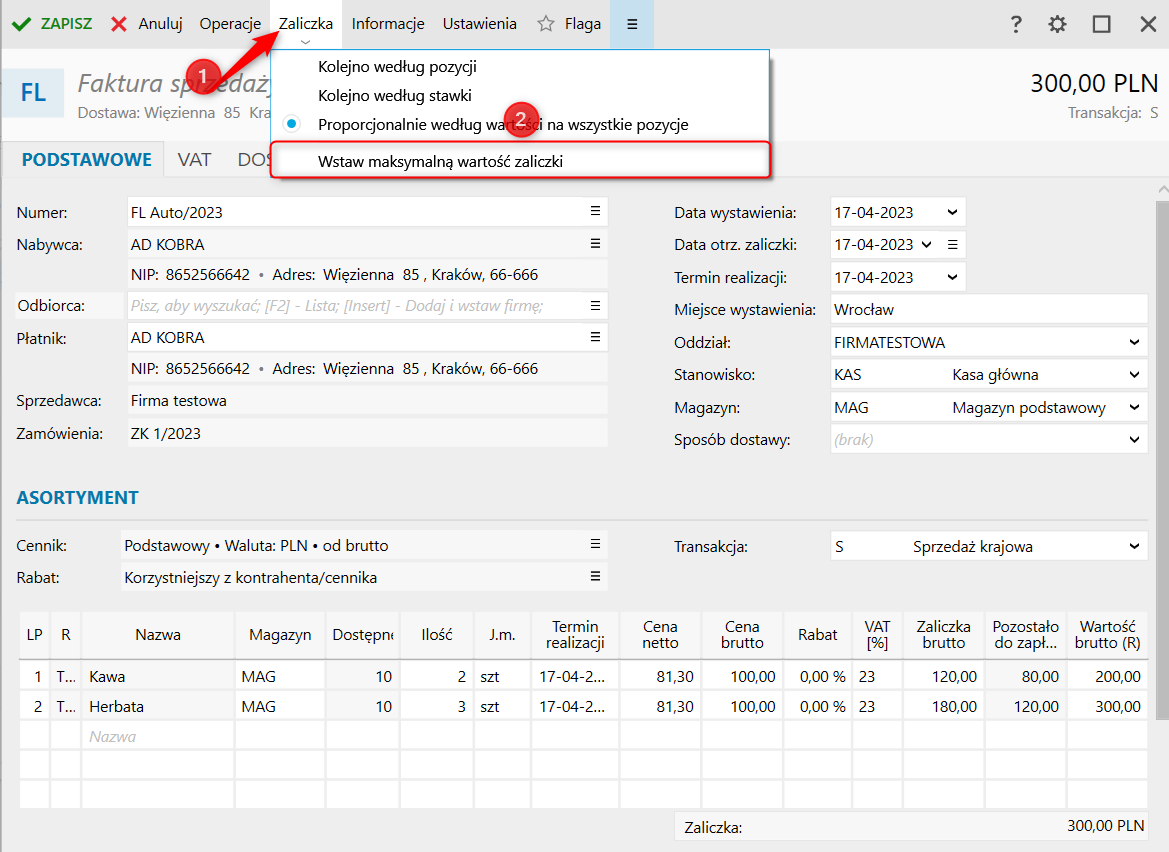This screenshot has width=1169, height=852.
Task: Open list icon in Nabywca field
Action: click(x=595, y=244)
